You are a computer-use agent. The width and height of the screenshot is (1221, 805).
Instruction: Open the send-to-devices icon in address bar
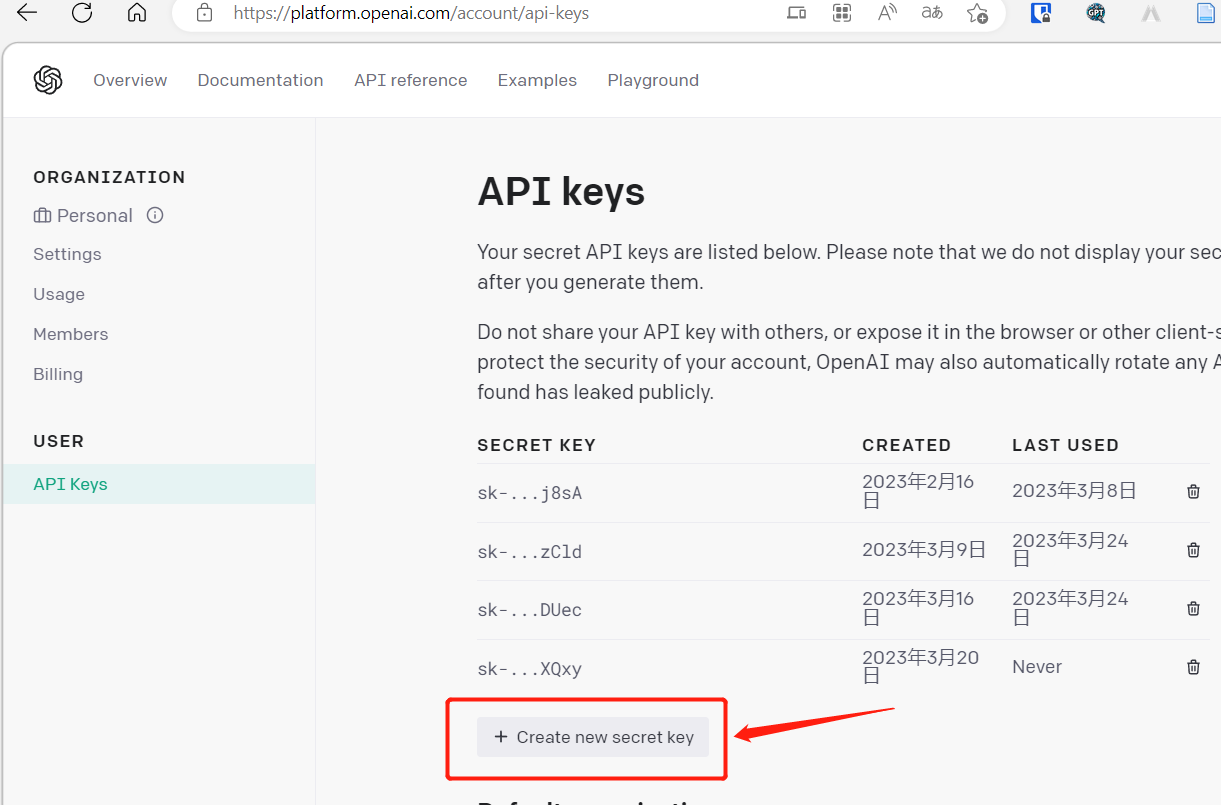coord(796,13)
